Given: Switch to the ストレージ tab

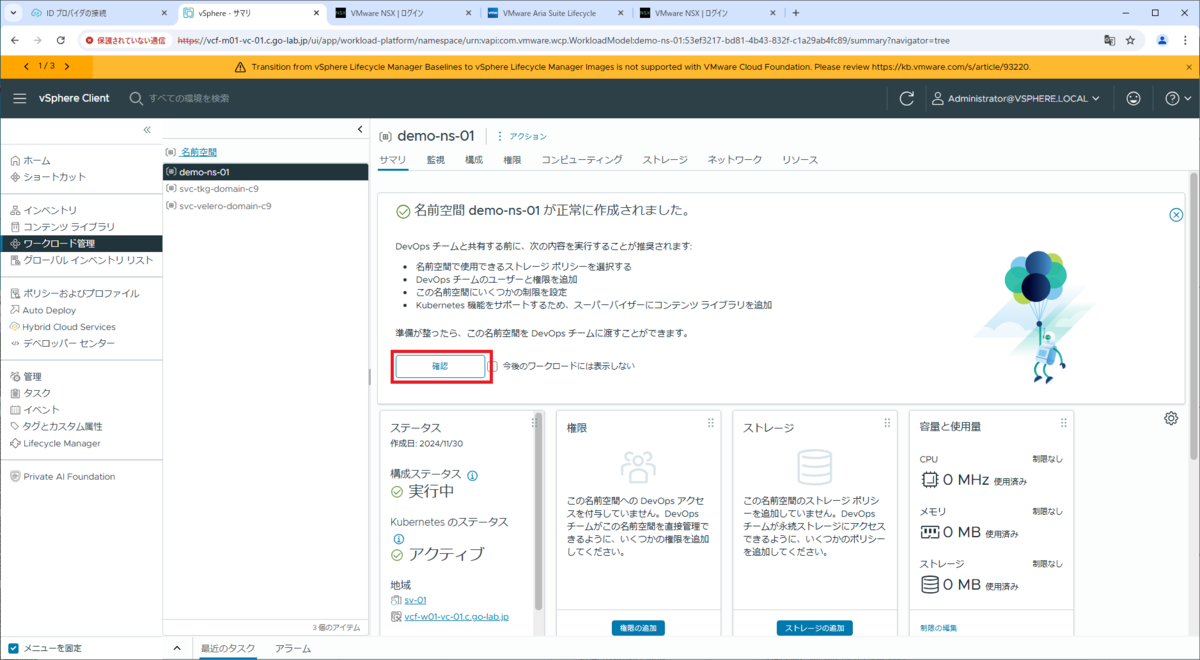Looking at the screenshot, I should [x=665, y=160].
